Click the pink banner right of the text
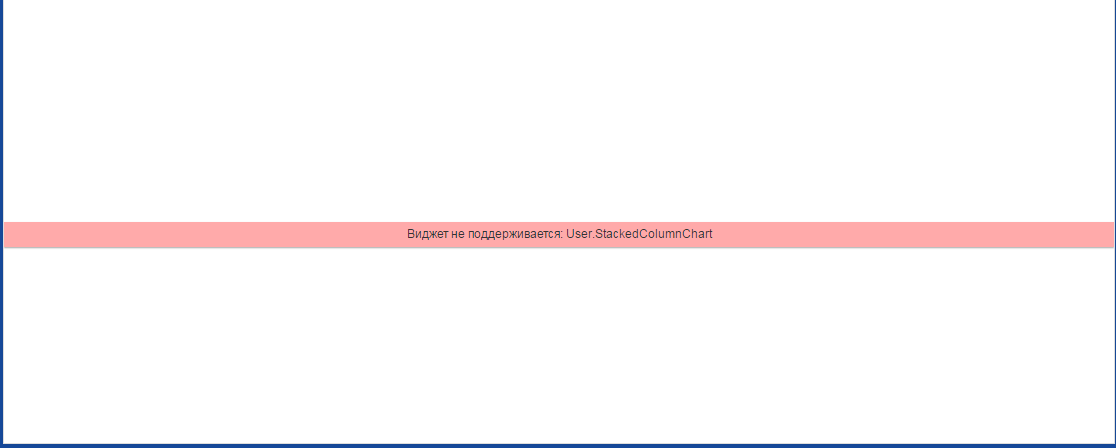Image resolution: width=1116 pixels, height=448 pixels. click(x=913, y=234)
